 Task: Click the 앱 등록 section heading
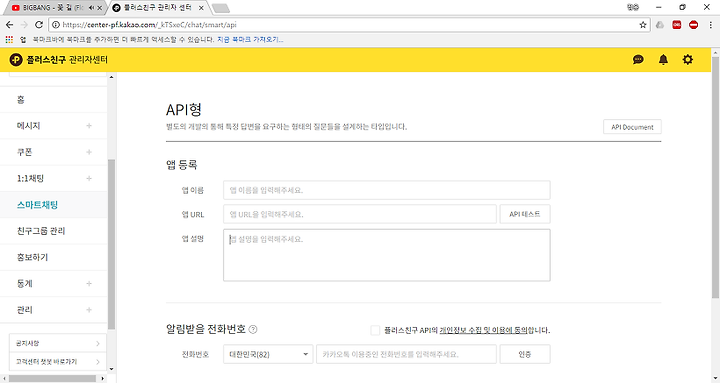[182, 164]
